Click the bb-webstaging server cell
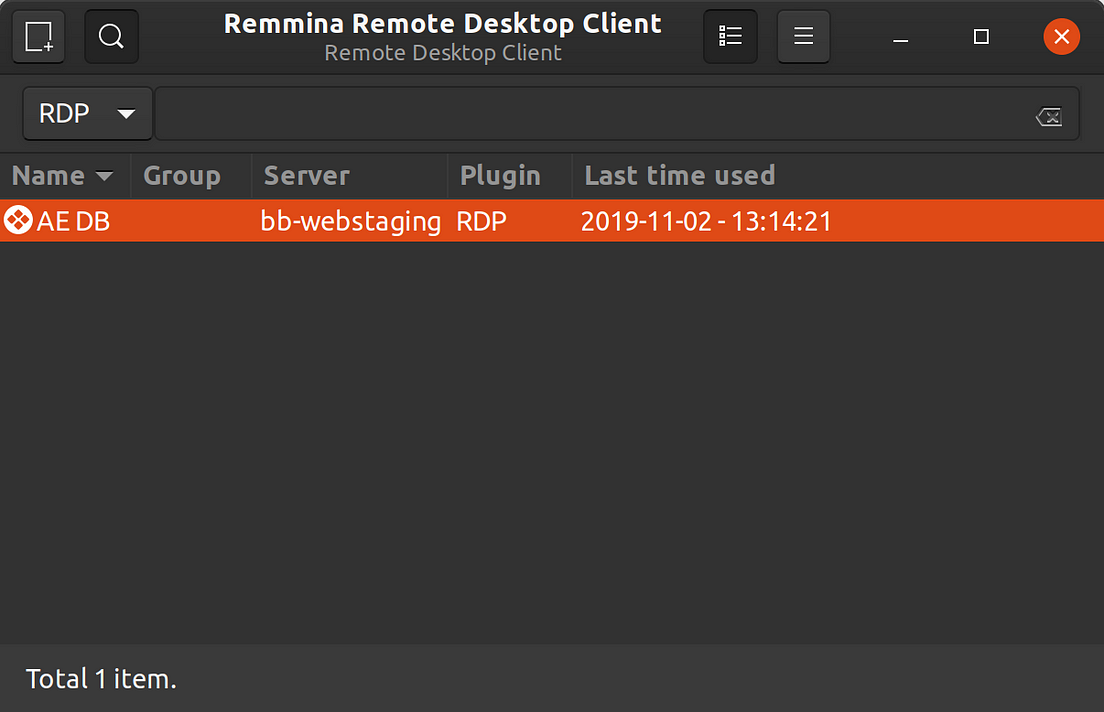1104x712 pixels. (351, 222)
